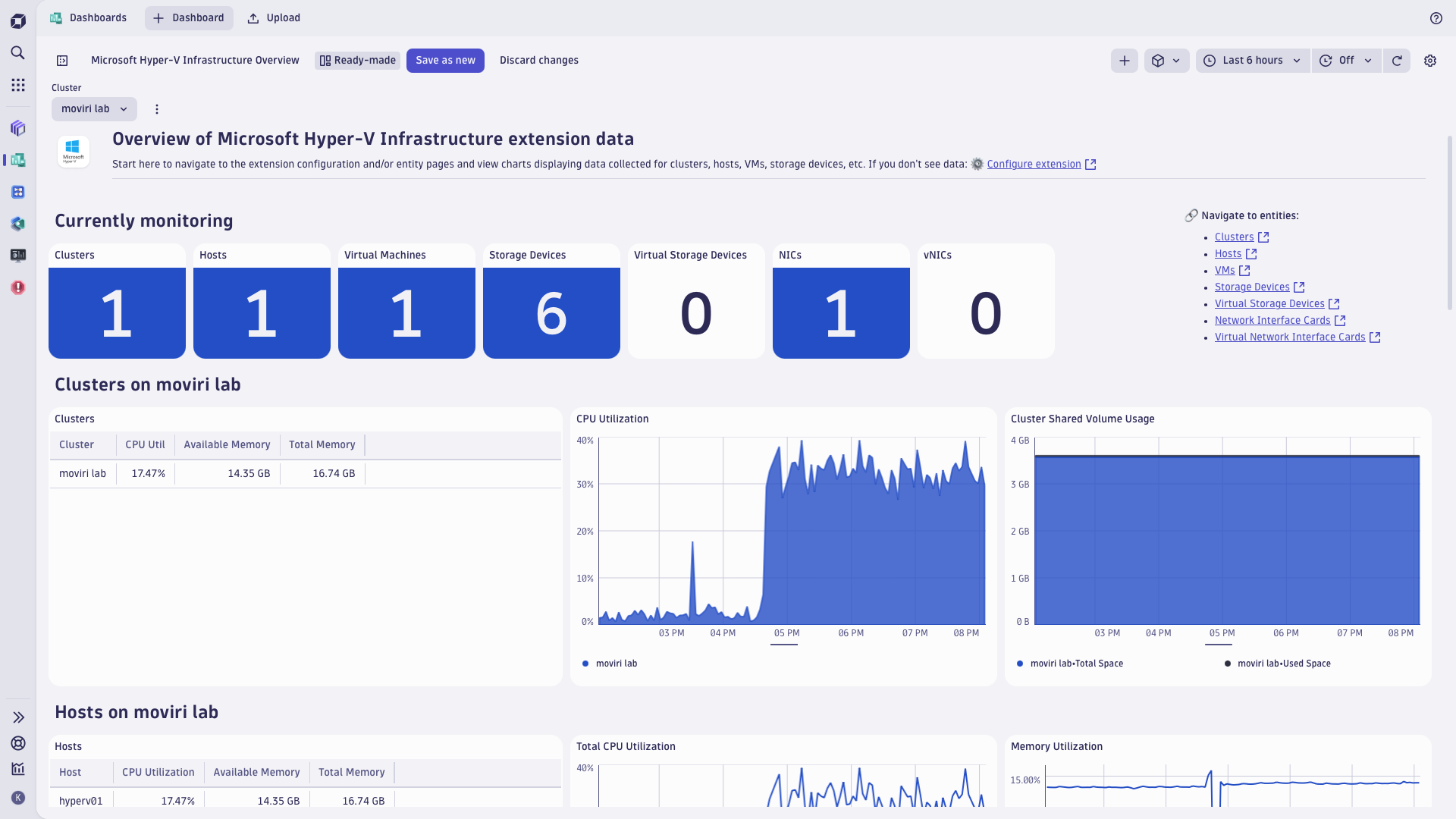Open external link icon beside Configure extension
The image size is (1456, 819).
tap(1090, 165)
